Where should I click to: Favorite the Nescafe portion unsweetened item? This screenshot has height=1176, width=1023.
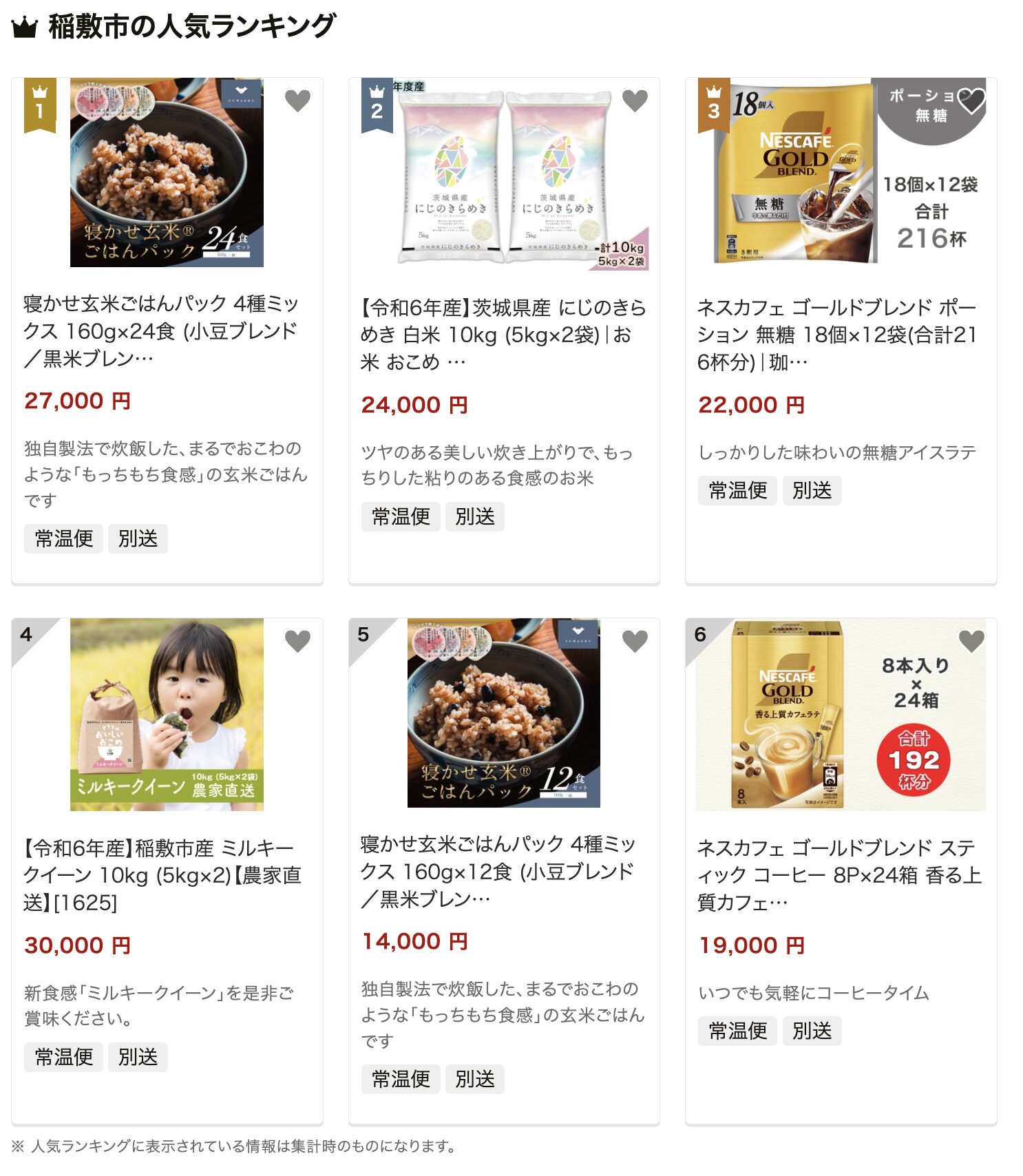click(x=971, y=101)
